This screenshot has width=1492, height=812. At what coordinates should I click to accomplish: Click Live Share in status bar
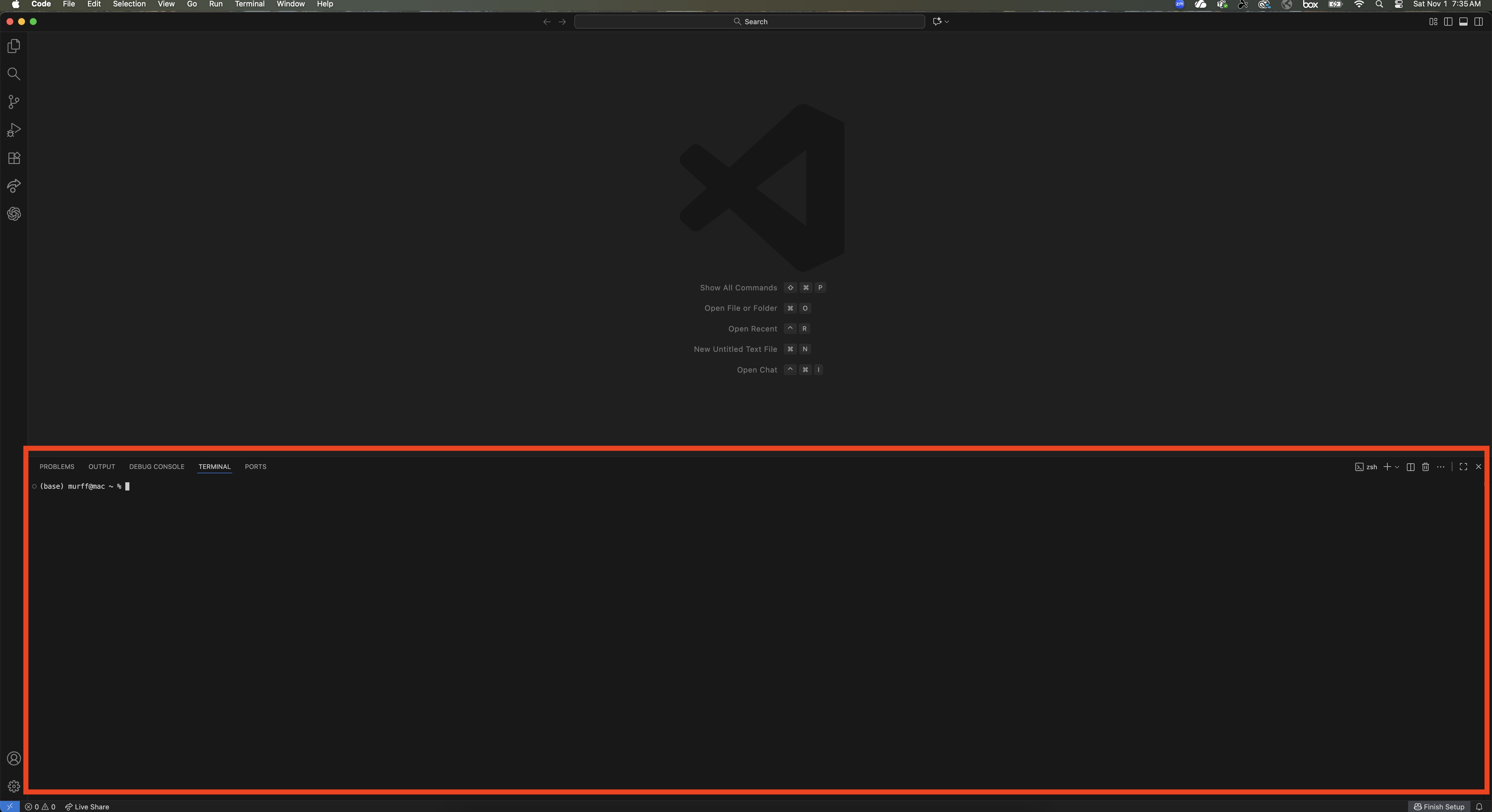tap(87, 806)
